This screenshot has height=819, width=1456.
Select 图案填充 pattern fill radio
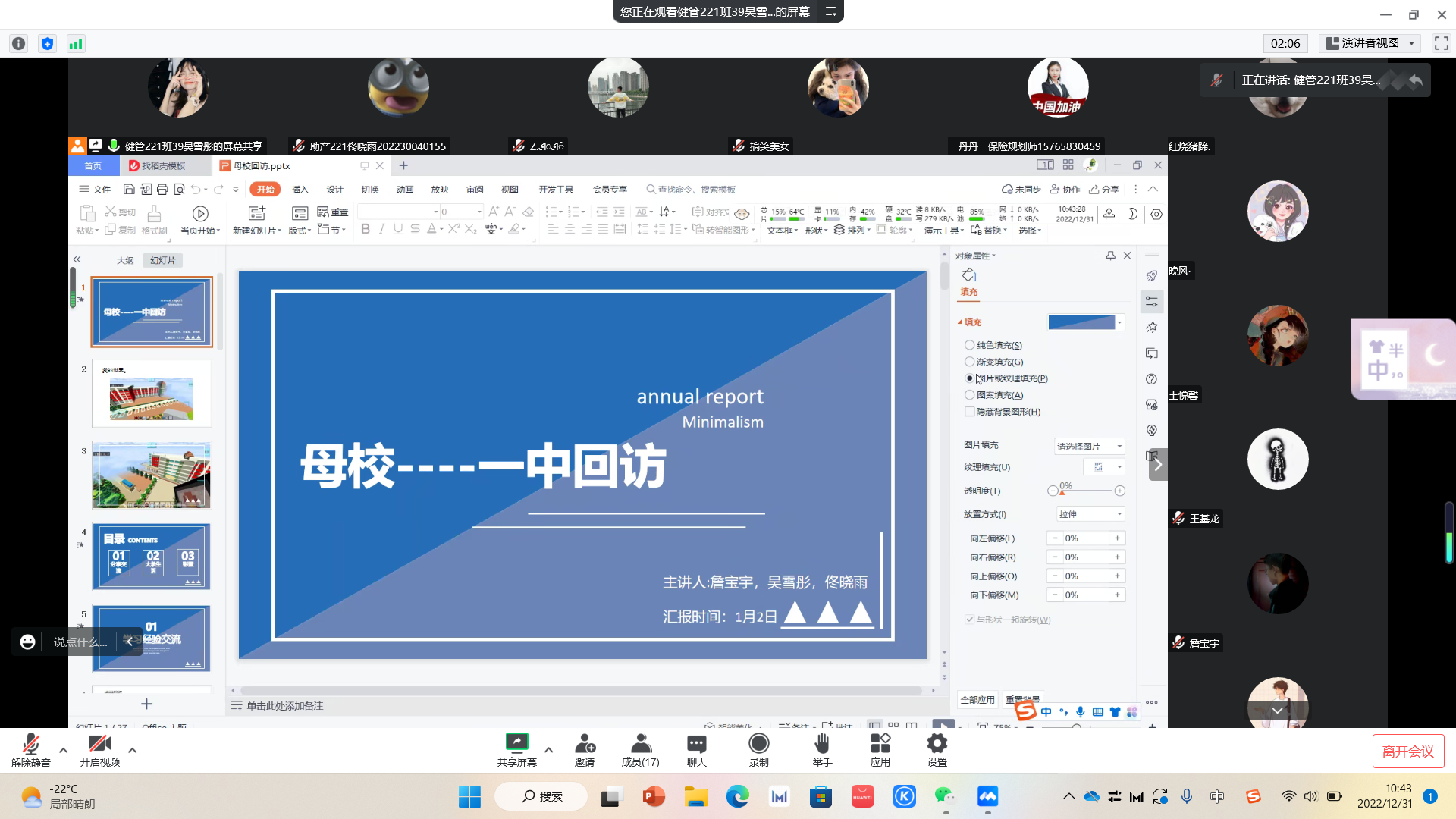pos(969,395)
